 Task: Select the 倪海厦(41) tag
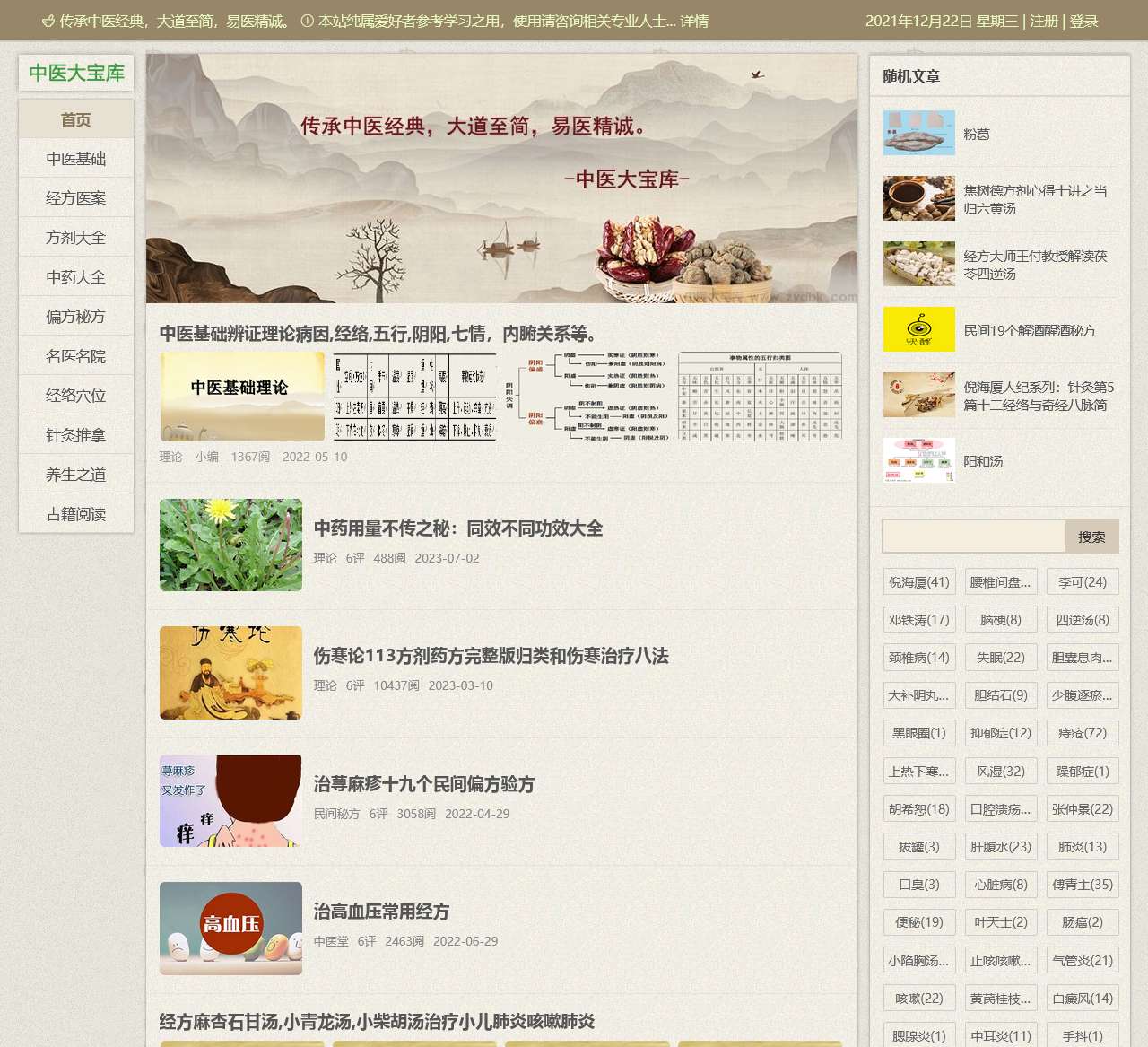(x=918, y=581)
